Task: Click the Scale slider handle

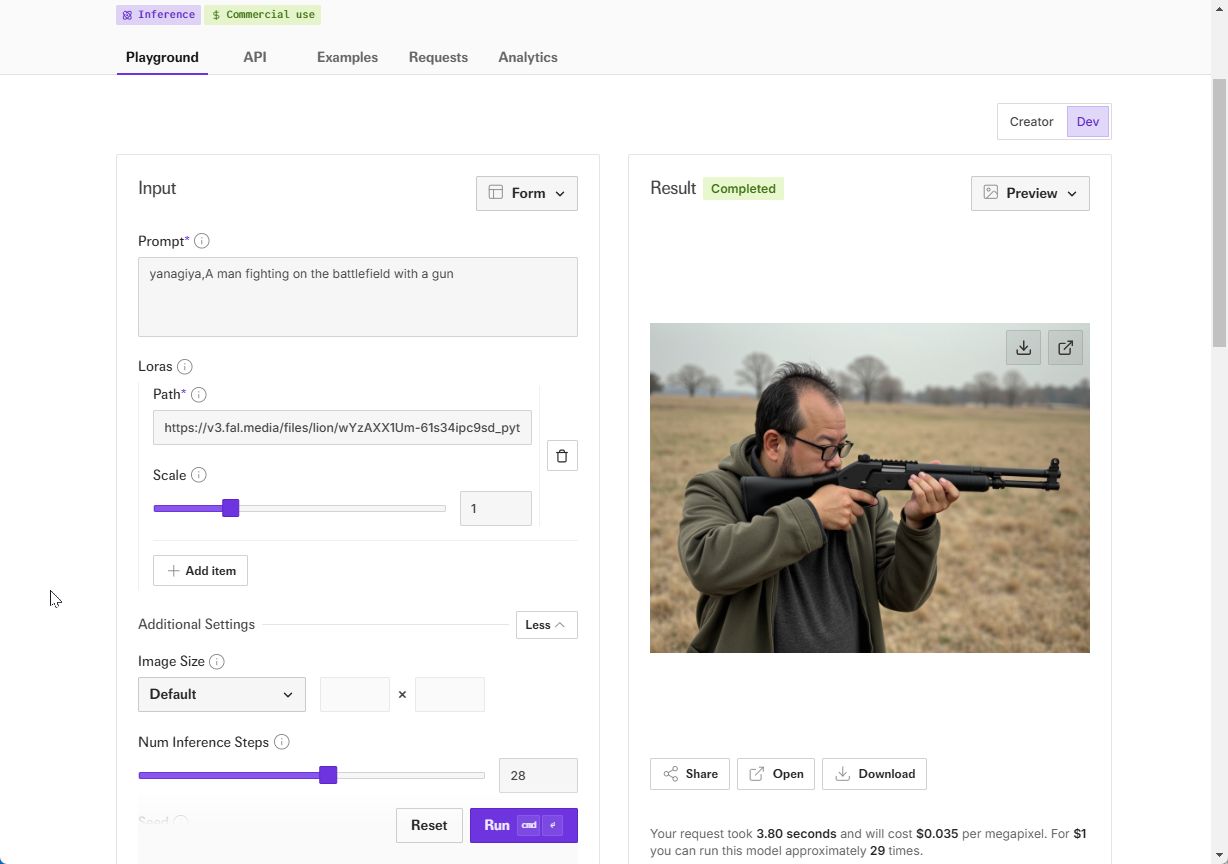Action: pyautogui.click(x=231, y=508)
